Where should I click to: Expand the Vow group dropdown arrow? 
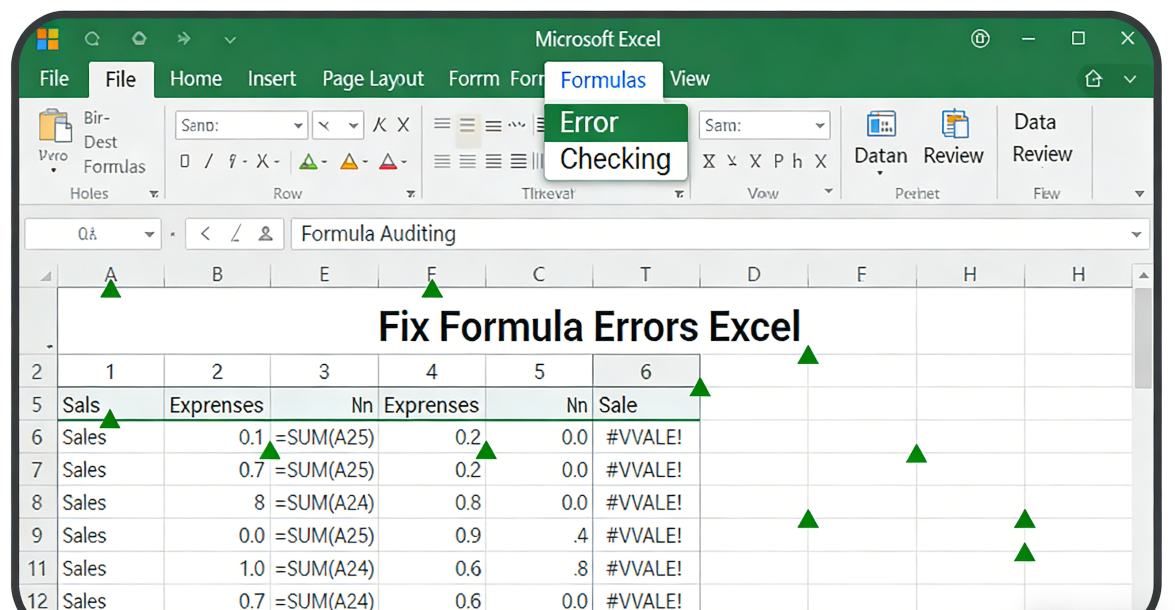point(829,192)
